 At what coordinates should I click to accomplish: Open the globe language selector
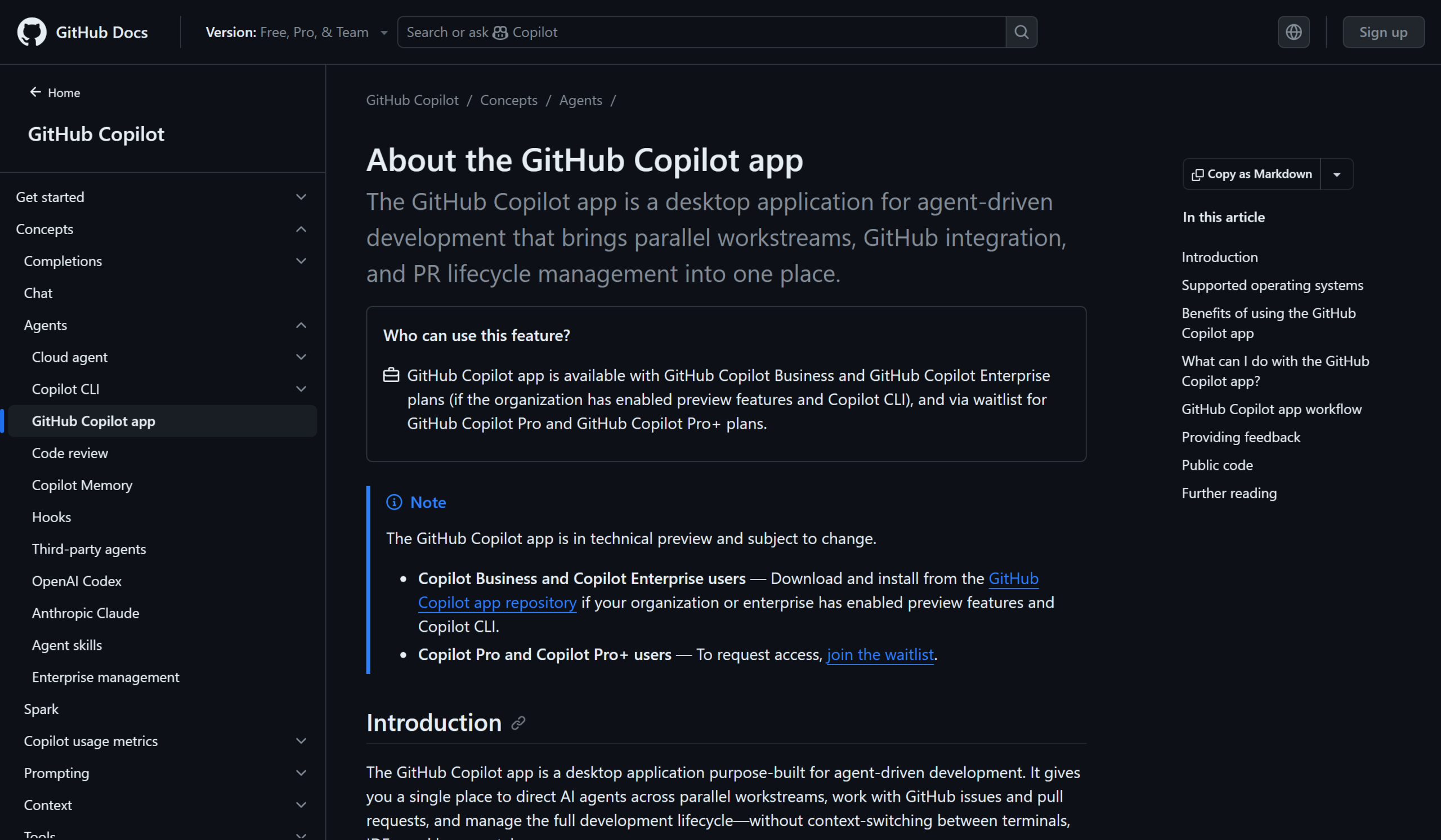point(1294,32)
